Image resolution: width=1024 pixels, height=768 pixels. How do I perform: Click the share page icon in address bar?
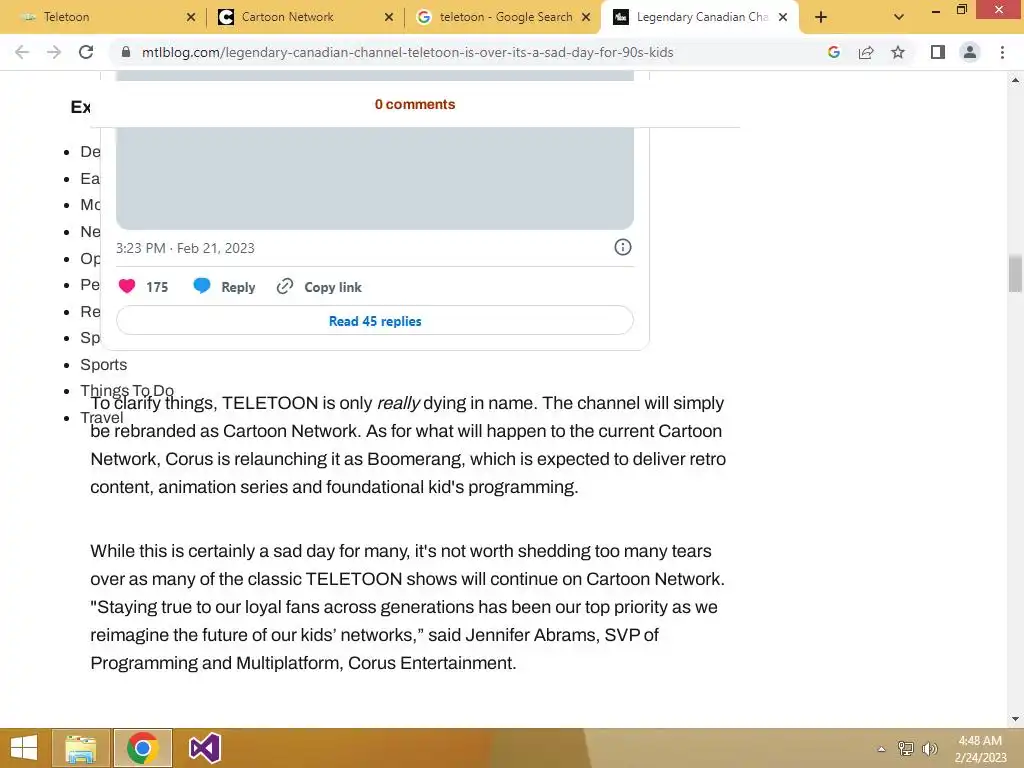(866, 52)
